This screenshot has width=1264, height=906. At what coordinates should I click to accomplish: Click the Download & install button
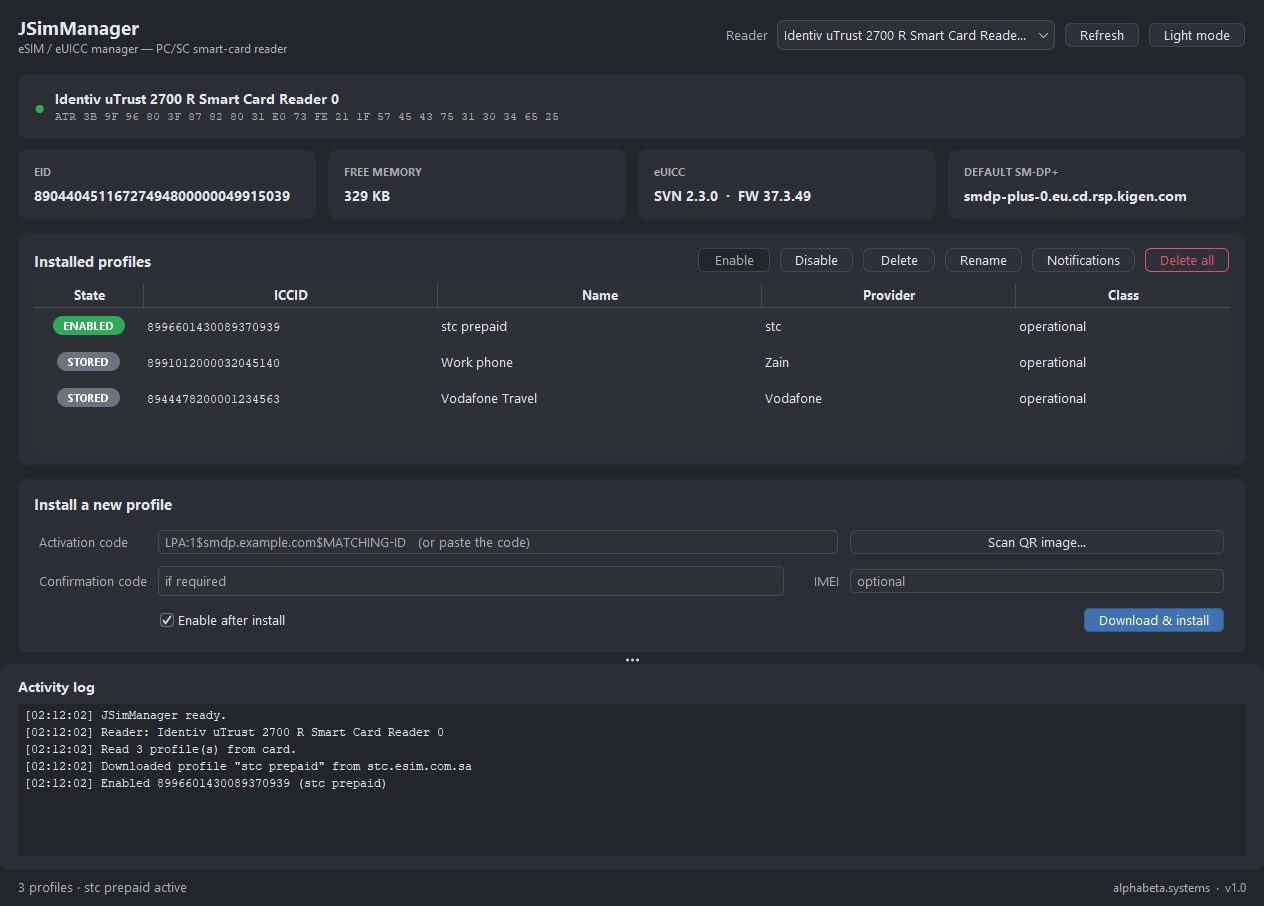tap(1154, 620)
